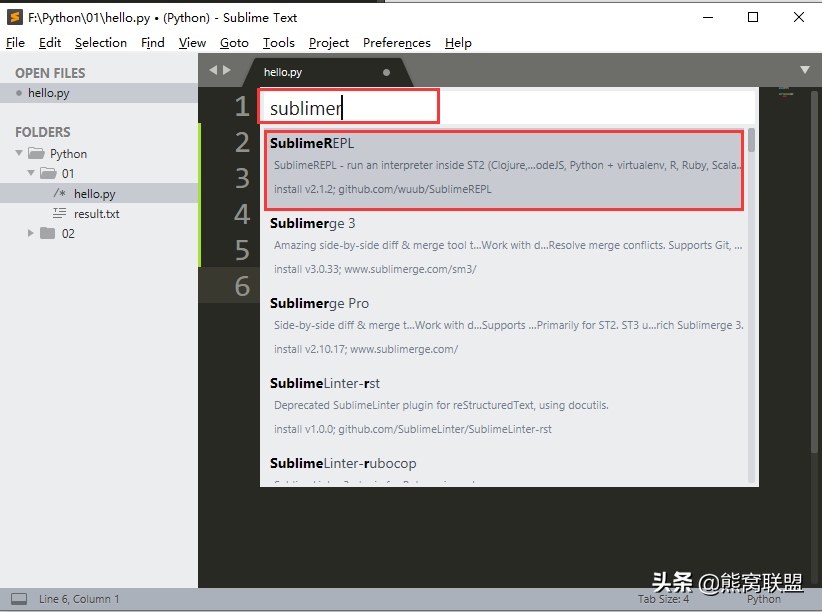The height and width of the screenshot is (612, 822).
Task: Close hello.py tab via unsaved dot
Action: point(386,72)
